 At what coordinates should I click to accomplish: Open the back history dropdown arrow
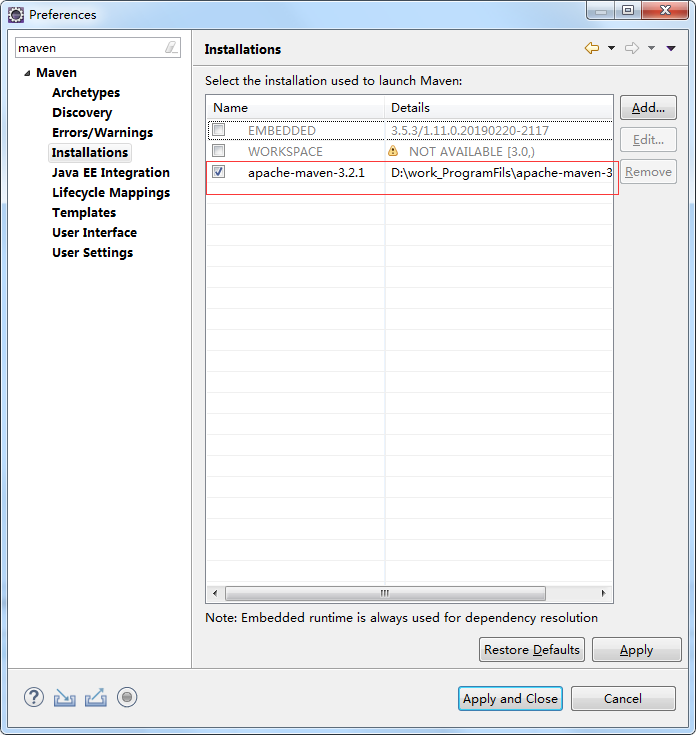tap(611, 48)
